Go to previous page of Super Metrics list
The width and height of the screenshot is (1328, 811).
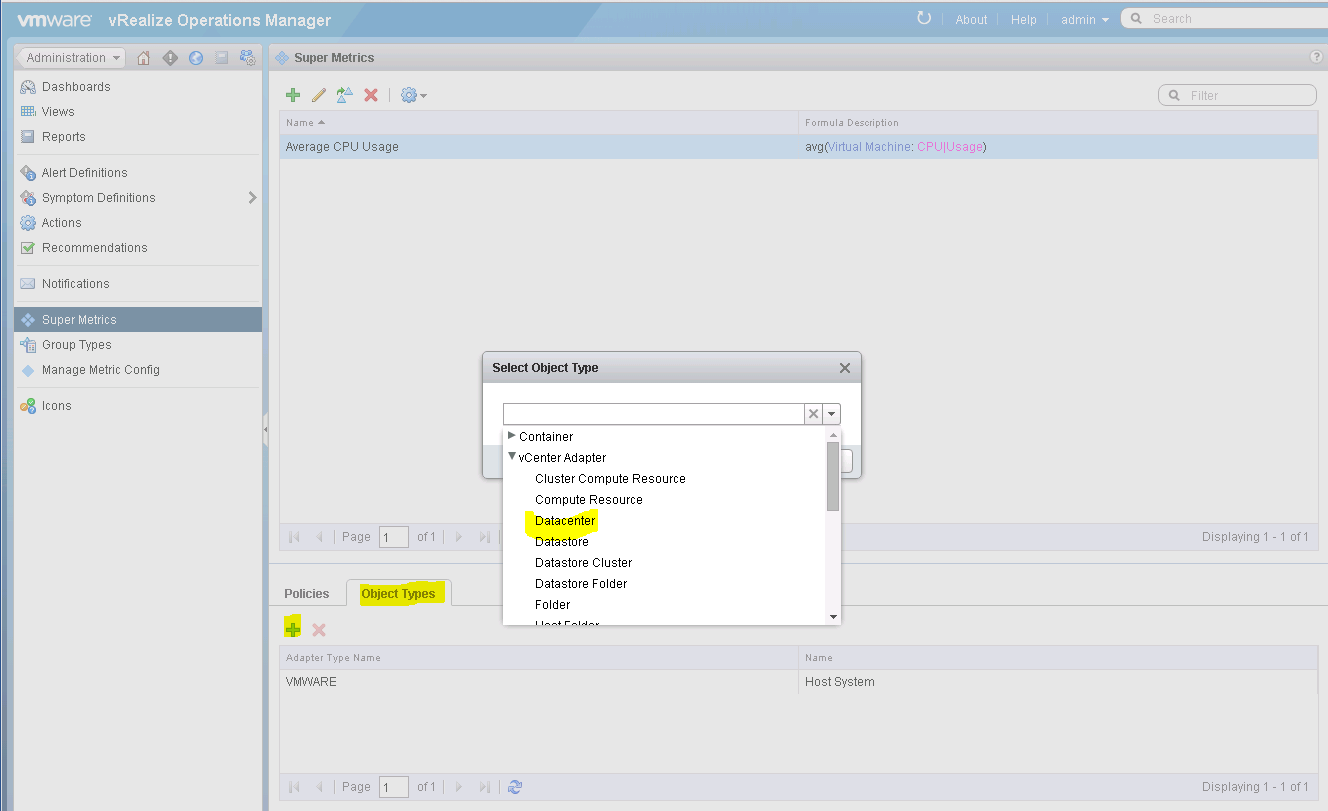pos(319,537)
